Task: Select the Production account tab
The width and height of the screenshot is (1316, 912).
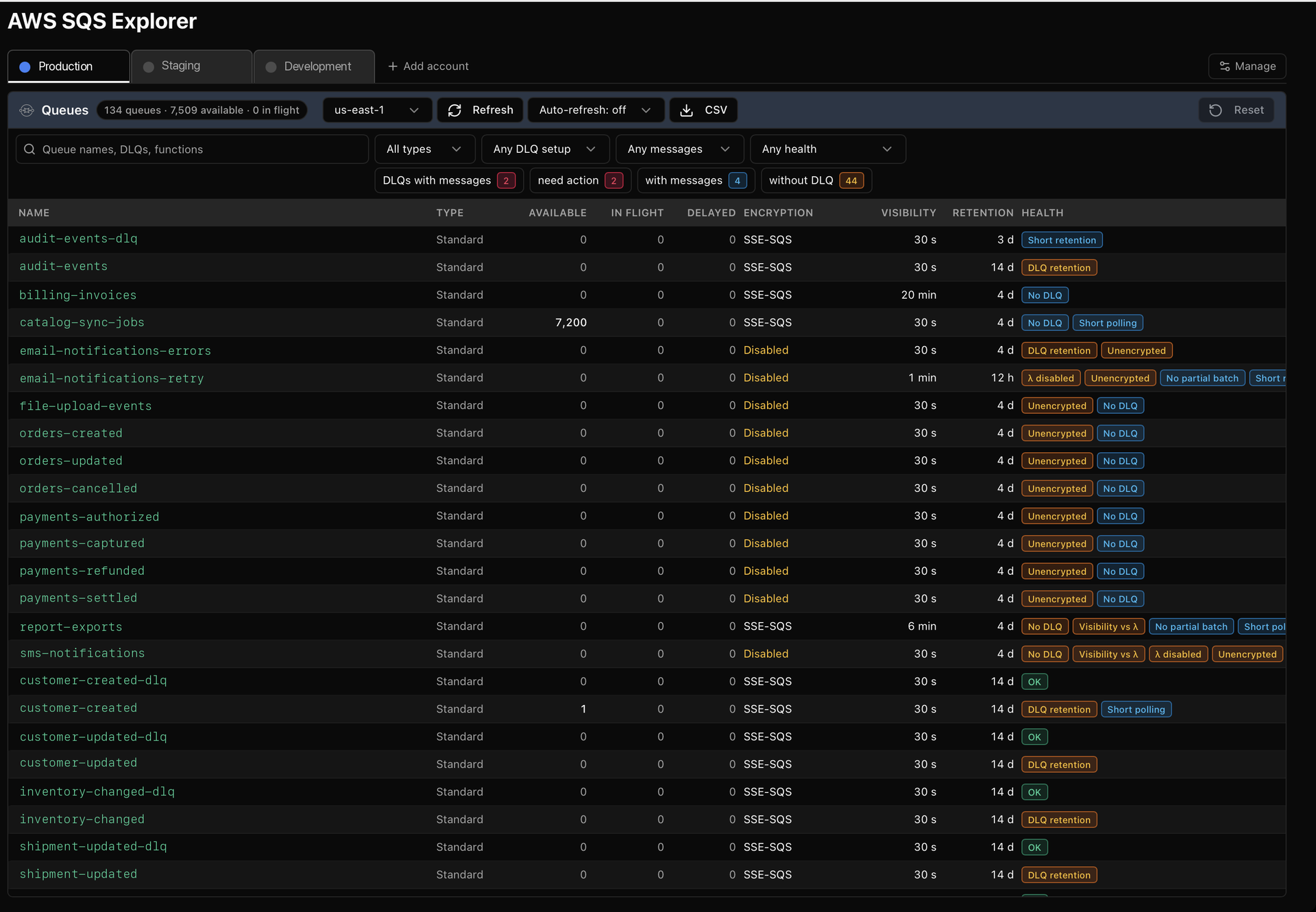Action: click(x=69, y=66)
